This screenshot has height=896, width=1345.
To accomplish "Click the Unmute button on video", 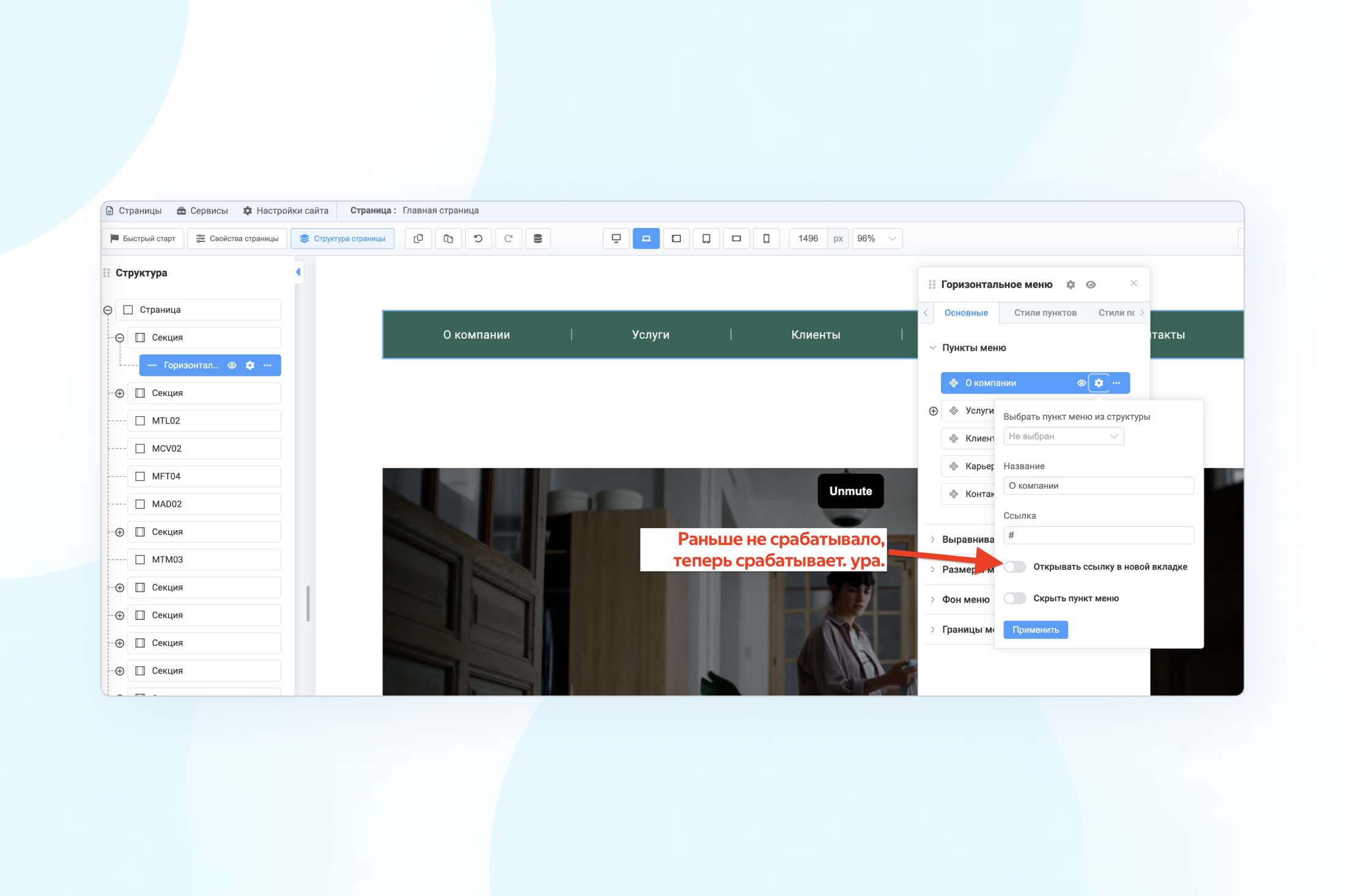I will 850,491.
